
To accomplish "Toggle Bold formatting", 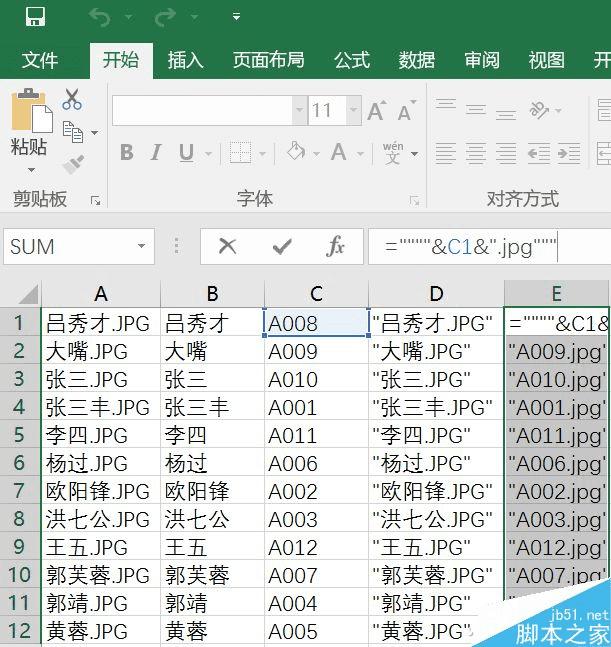I will click(x=127, y=152).
